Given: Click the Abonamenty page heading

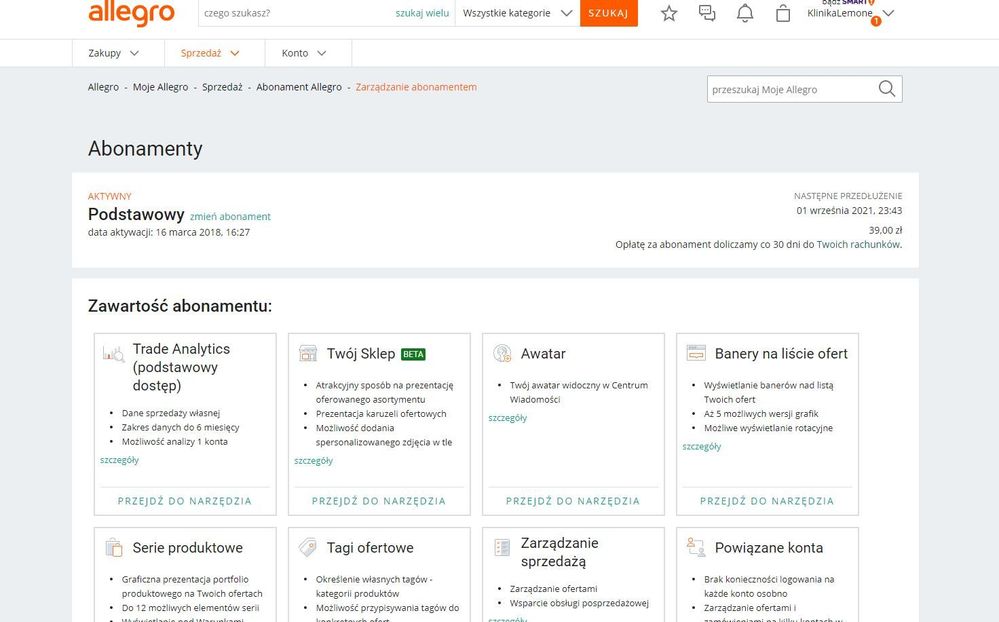Looking at the screenshot, I should coord(145,148).
